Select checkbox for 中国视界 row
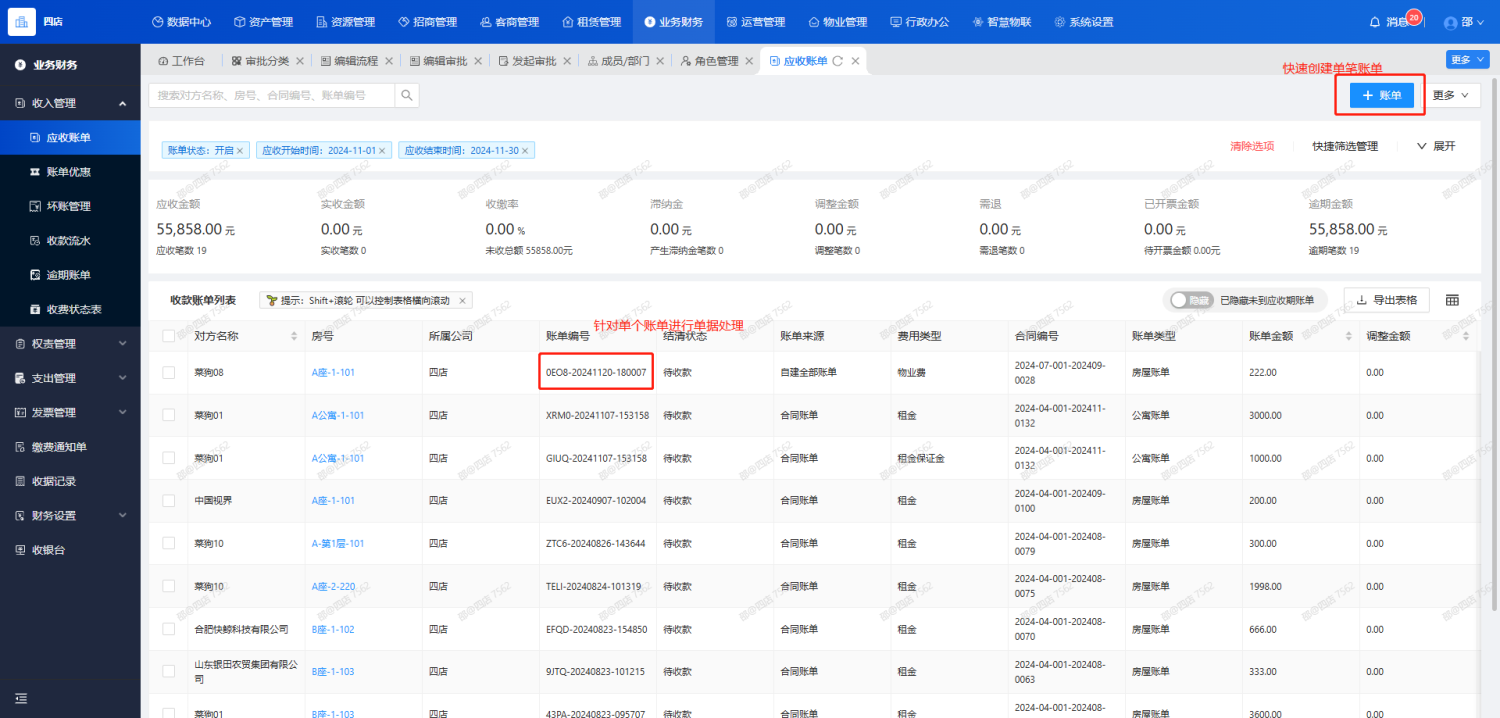1500x718 pixels. 169,501
